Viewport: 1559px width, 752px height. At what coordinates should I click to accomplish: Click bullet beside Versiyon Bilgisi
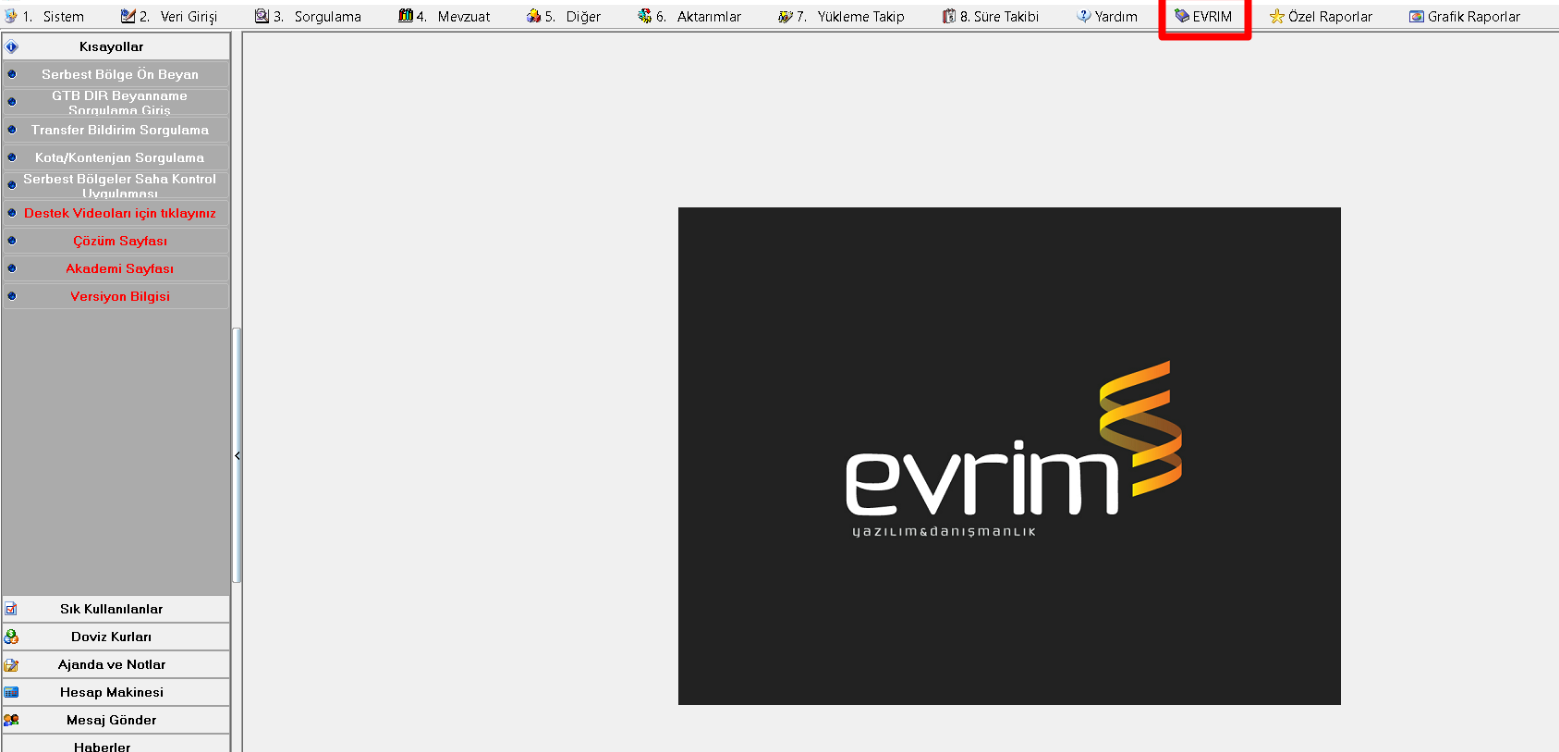[12, 296]
